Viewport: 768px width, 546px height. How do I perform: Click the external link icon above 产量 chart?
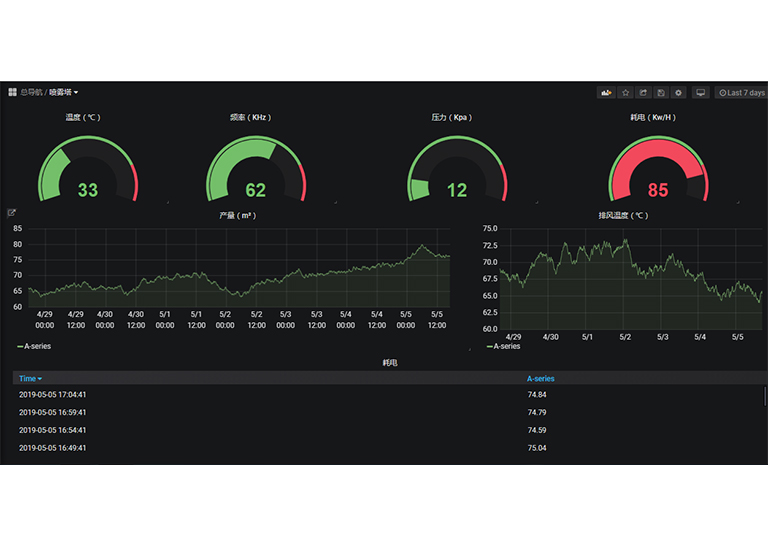click(x=12, y=212)
